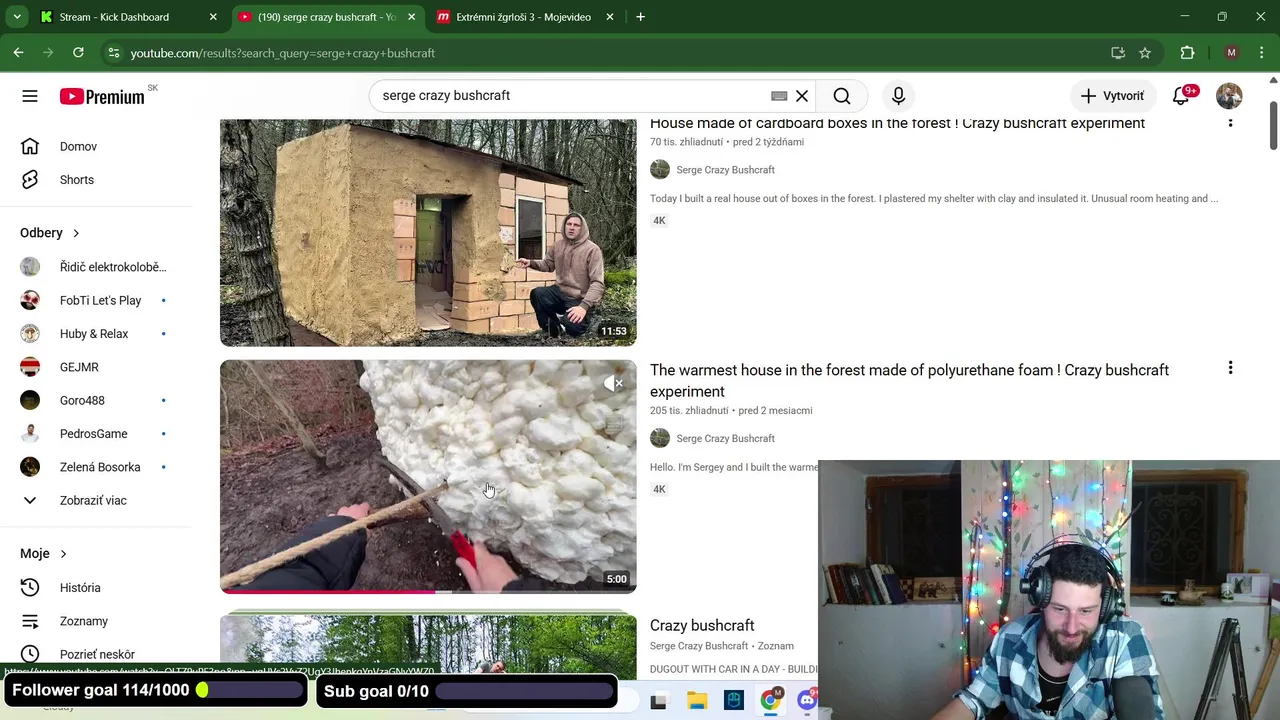Open the Vytvoriť create button

click(1112, 96)
